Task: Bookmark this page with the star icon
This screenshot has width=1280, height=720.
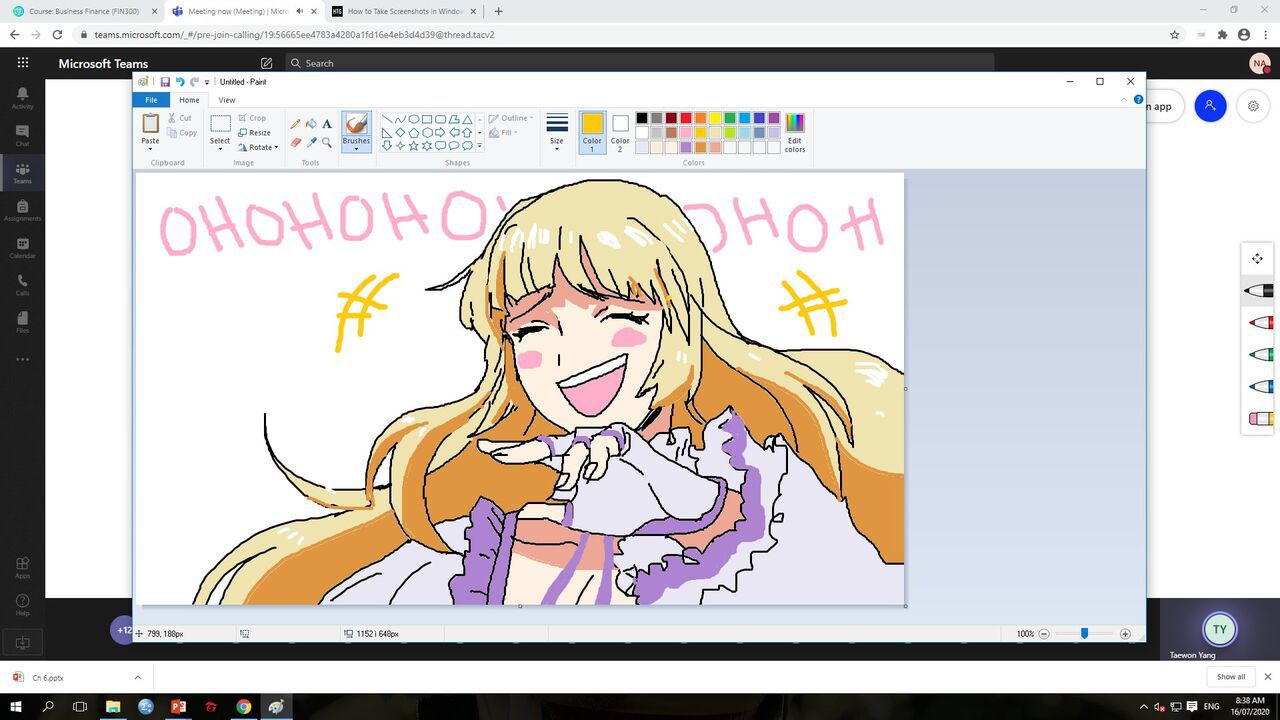Action: click(1174, 34)
